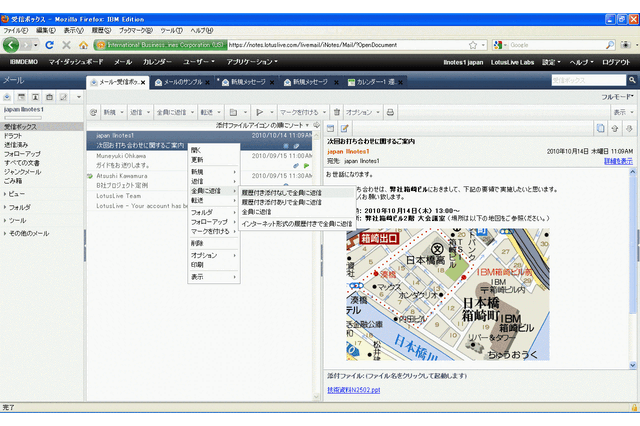Click the sort direction toggle icon in list header
This screenshot has height=426, width=640.
316,125
